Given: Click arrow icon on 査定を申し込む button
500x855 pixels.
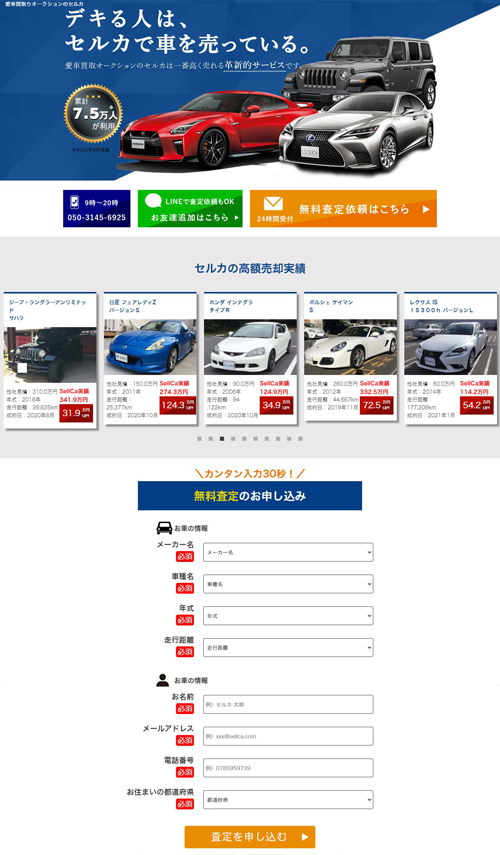Looking at the screenshot, I should click(305, 836).
